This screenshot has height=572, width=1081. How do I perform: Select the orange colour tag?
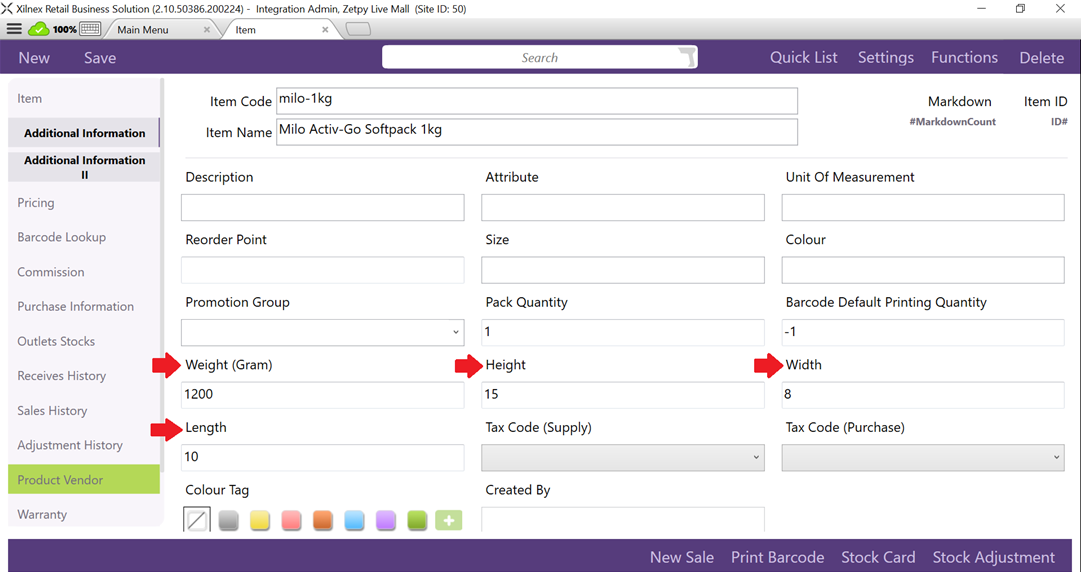pyautogui.click(x=323, y=520)
